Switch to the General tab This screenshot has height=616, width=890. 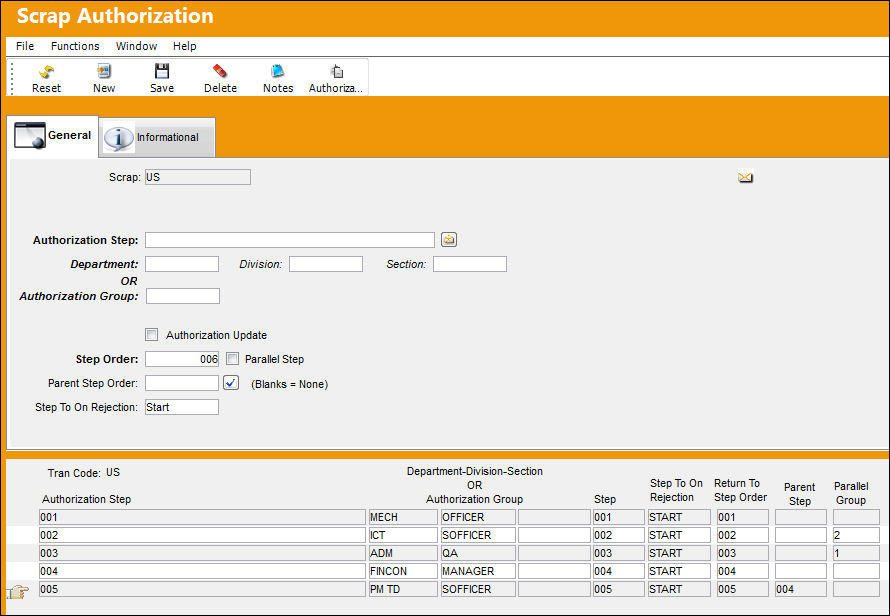coord(53,136)
